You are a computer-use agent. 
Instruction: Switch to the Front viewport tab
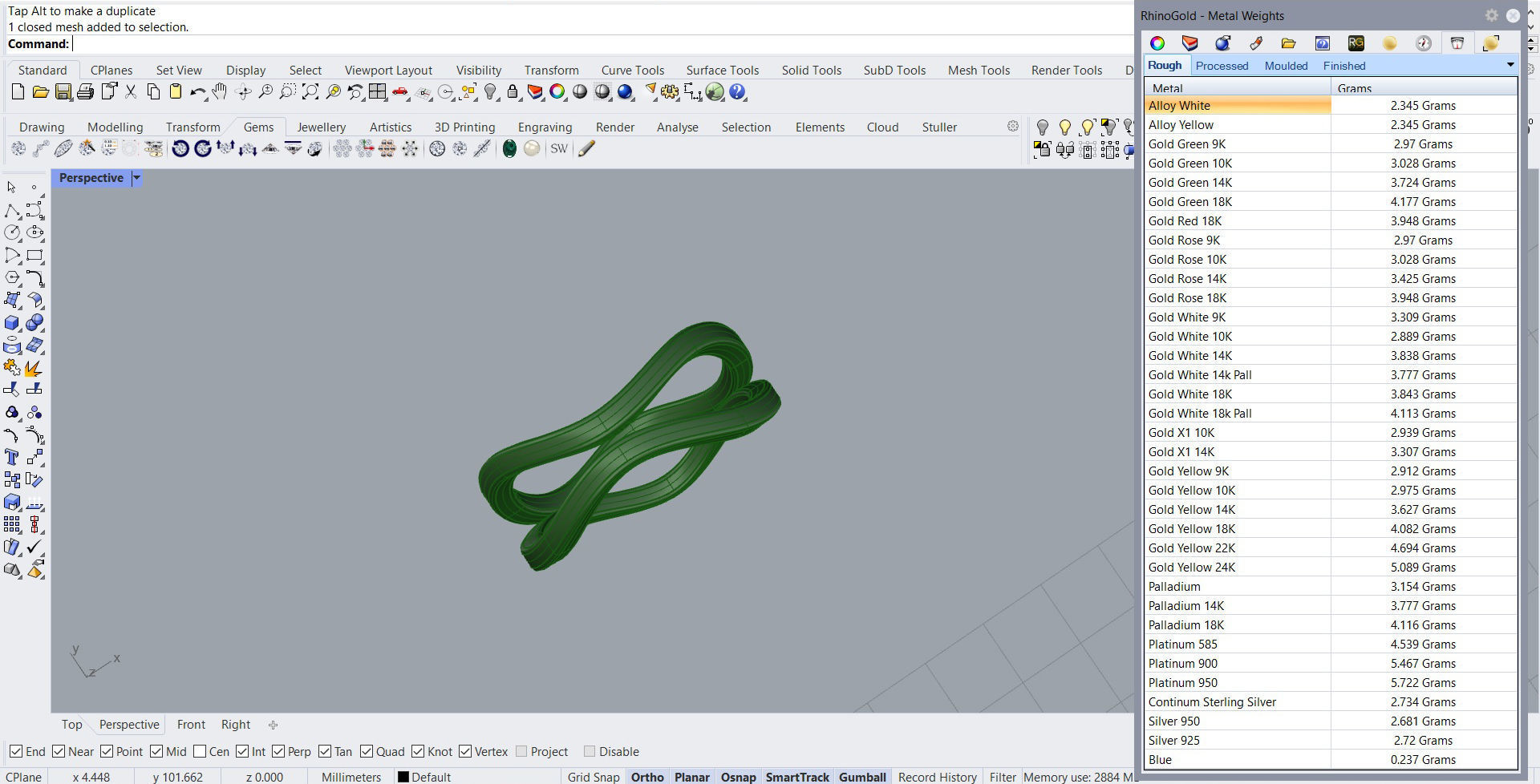tap(191, 724)
